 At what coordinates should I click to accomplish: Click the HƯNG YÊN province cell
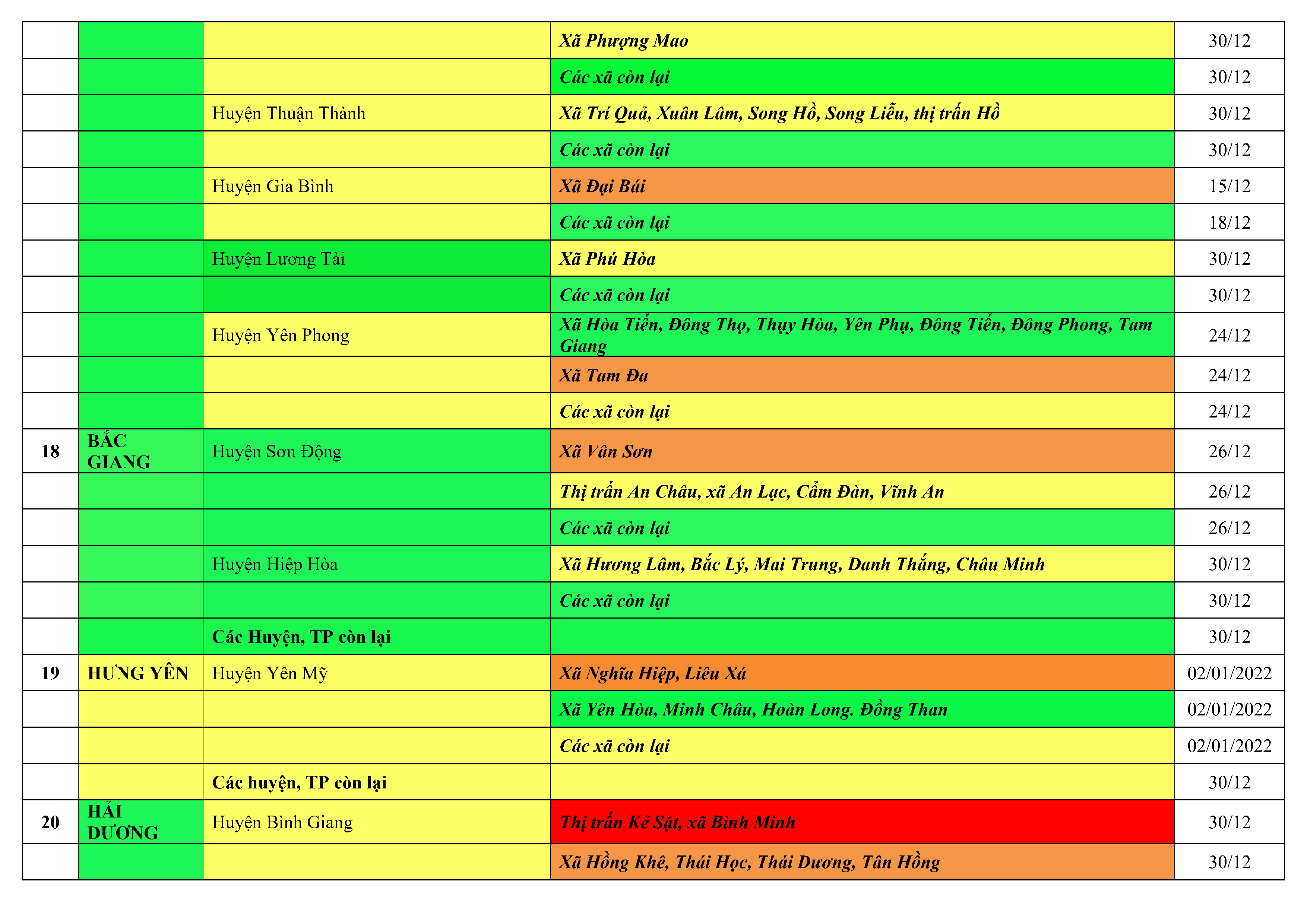tap(140, 673)
